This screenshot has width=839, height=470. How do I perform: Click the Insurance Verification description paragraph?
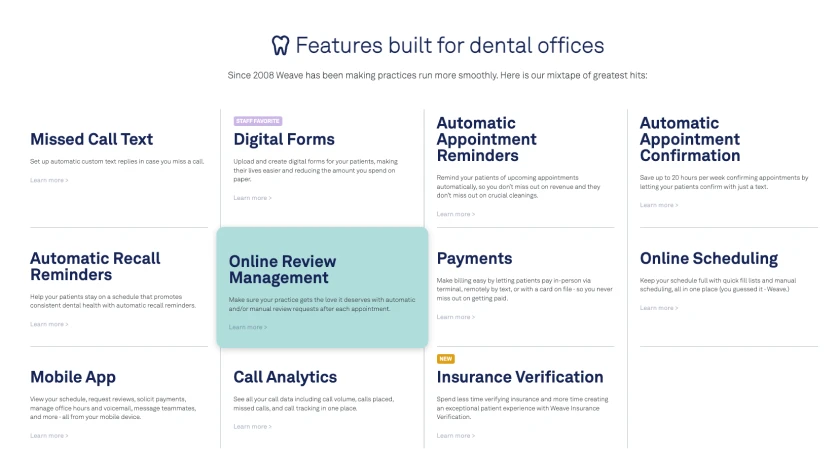pyautogui.click(x=522, y=408)
